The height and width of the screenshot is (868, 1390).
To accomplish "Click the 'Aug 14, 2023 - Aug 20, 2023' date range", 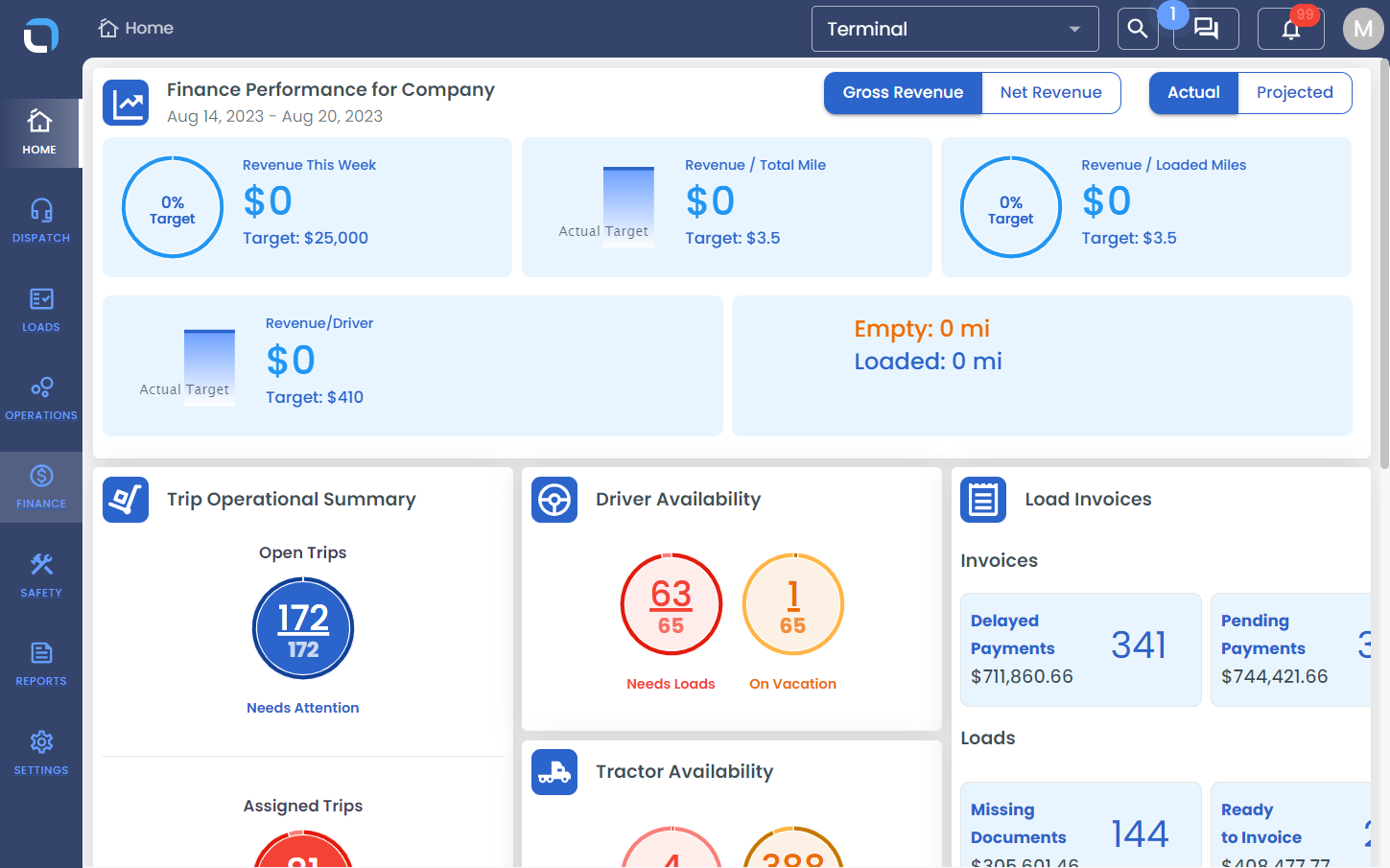I will (274, 116).
